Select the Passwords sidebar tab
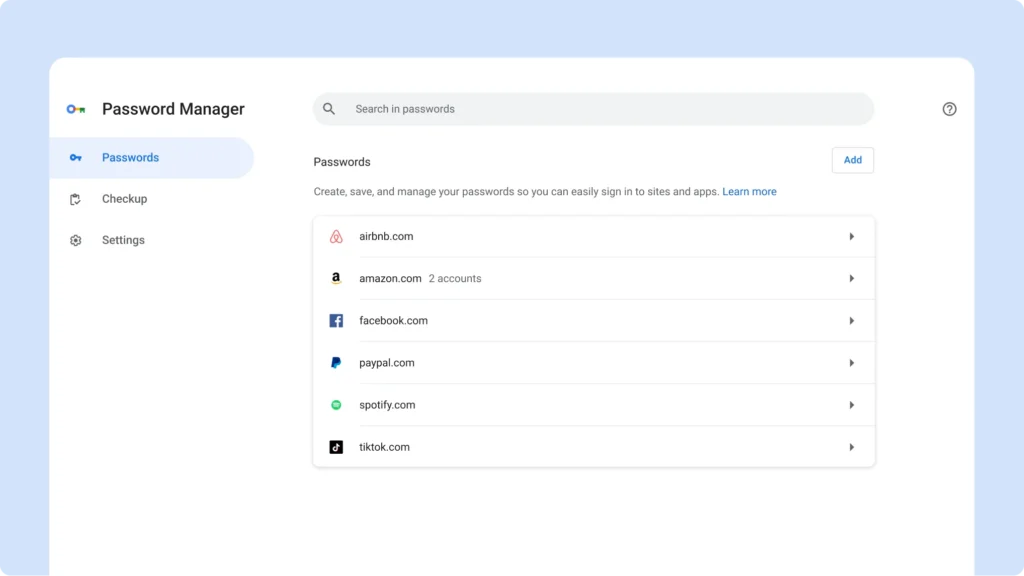Viewport: 1024px width, 576px height. tap(152, 157)
